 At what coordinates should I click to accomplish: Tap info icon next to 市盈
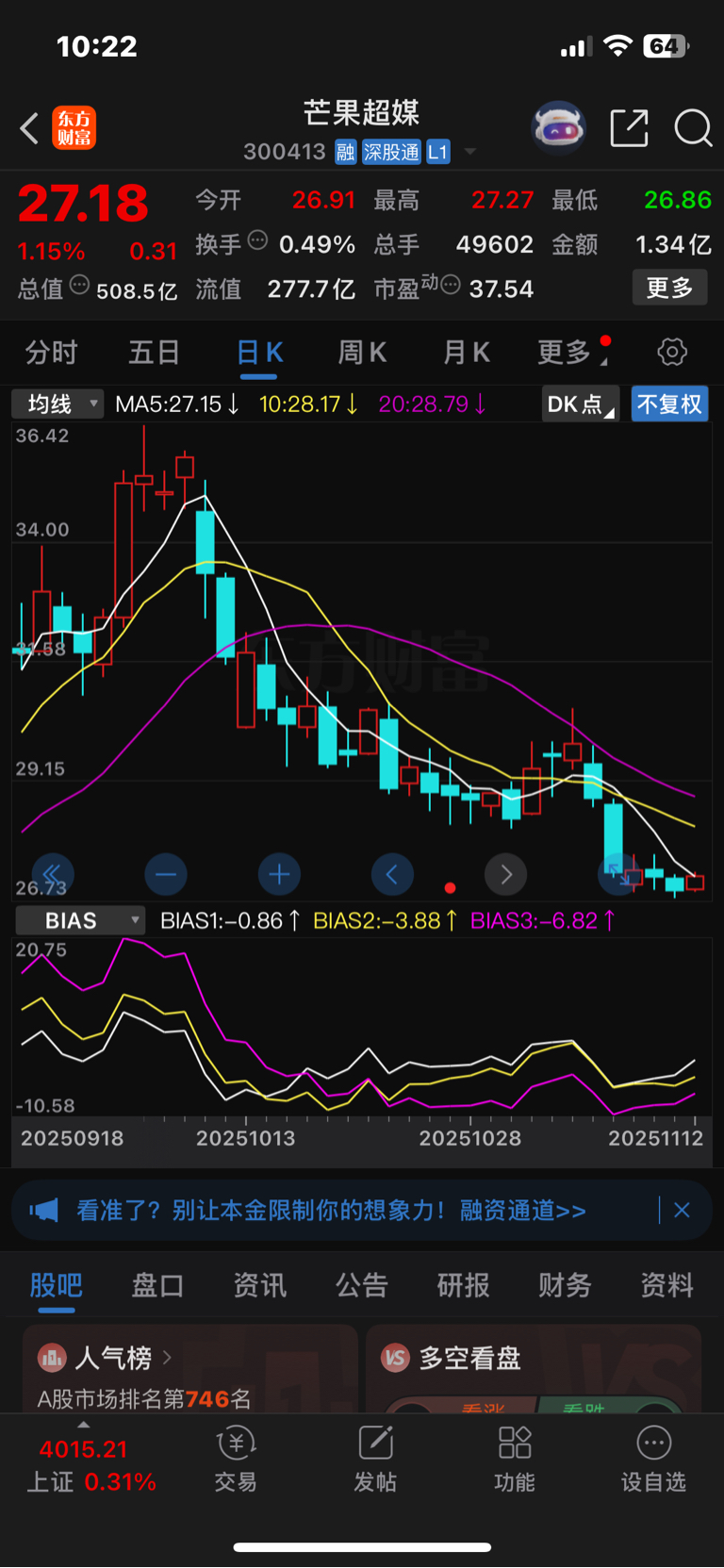point(451,285)
